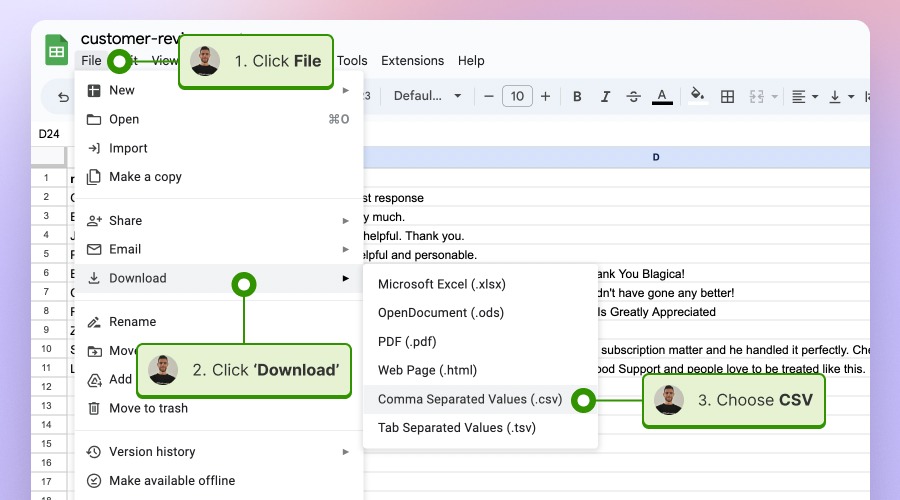The height and width of the screenshot is (500, 900).
Task: Decrease font size with minus button
Action: click(x=489, y=97)
